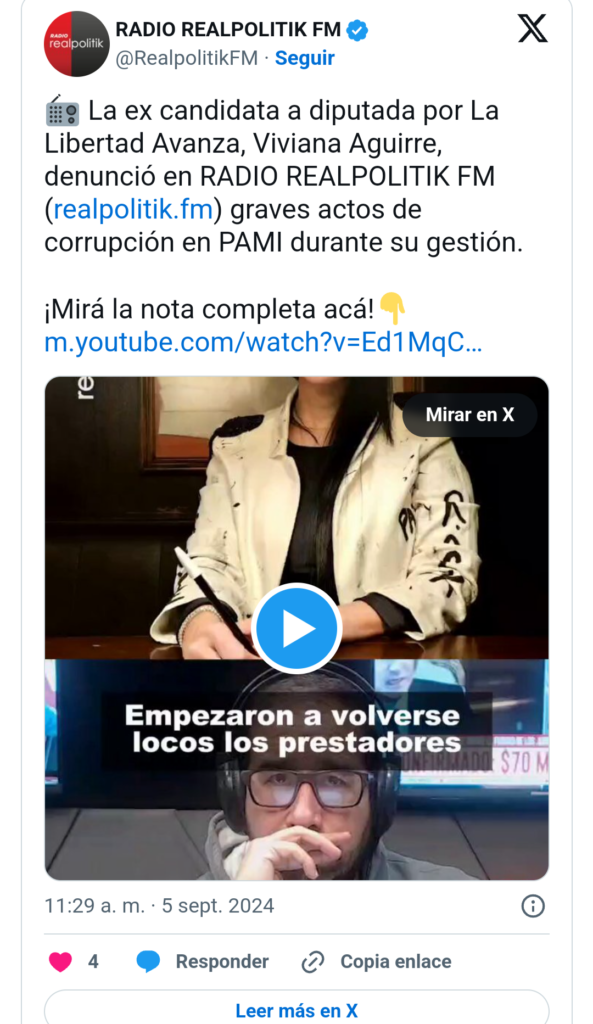
Task: Play the embedded video
Action: (x=297, y=628)
